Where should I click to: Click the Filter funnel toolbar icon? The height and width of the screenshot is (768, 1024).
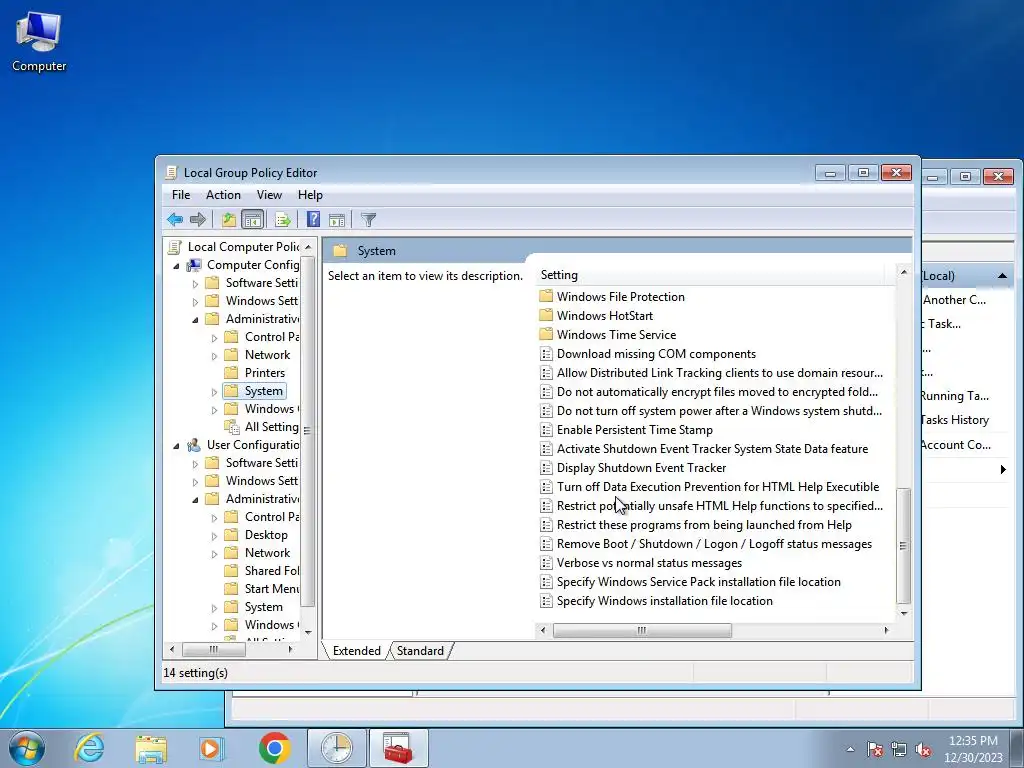368,219
